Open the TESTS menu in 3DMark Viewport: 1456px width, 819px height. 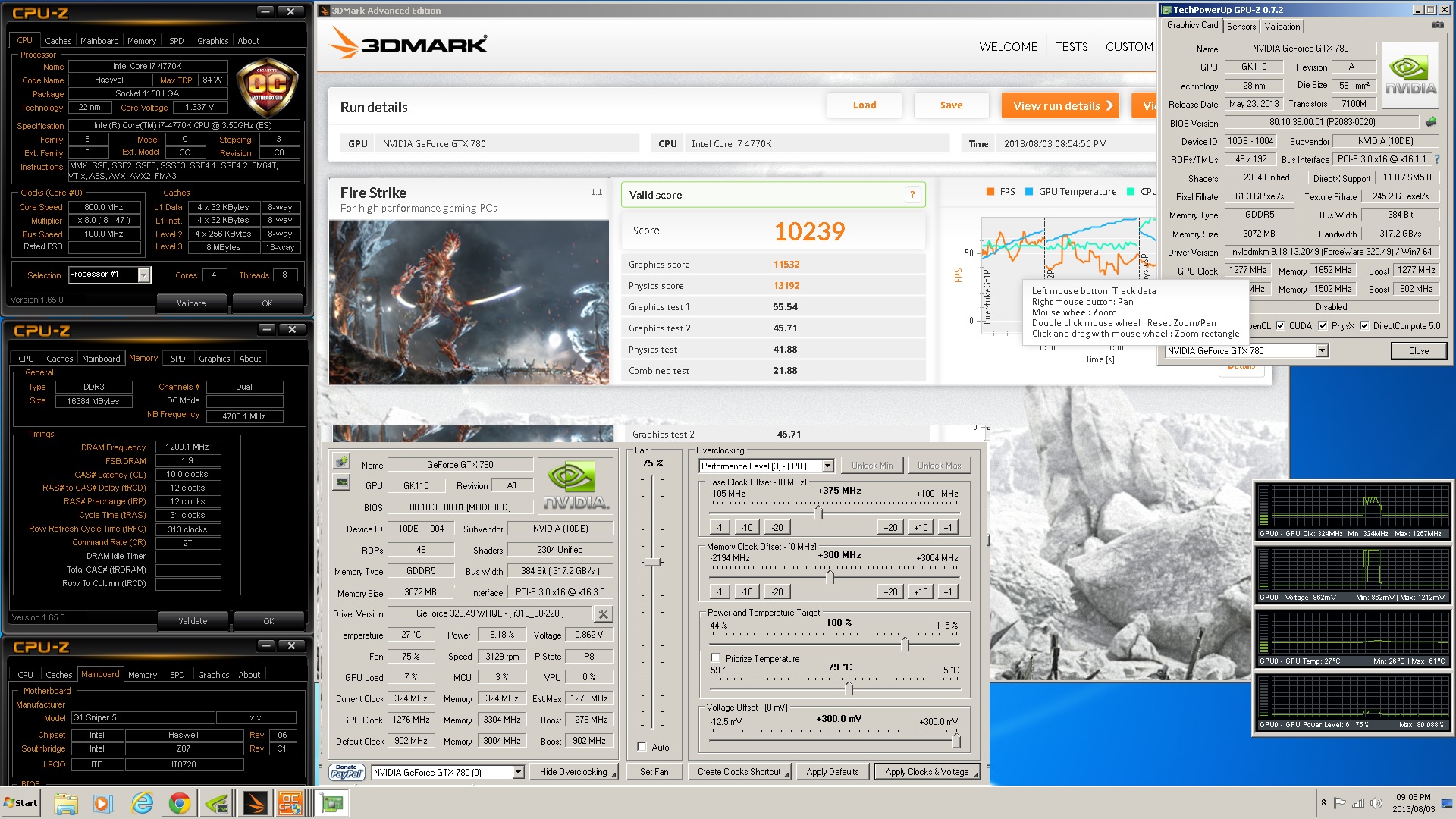coord(1071,46)
